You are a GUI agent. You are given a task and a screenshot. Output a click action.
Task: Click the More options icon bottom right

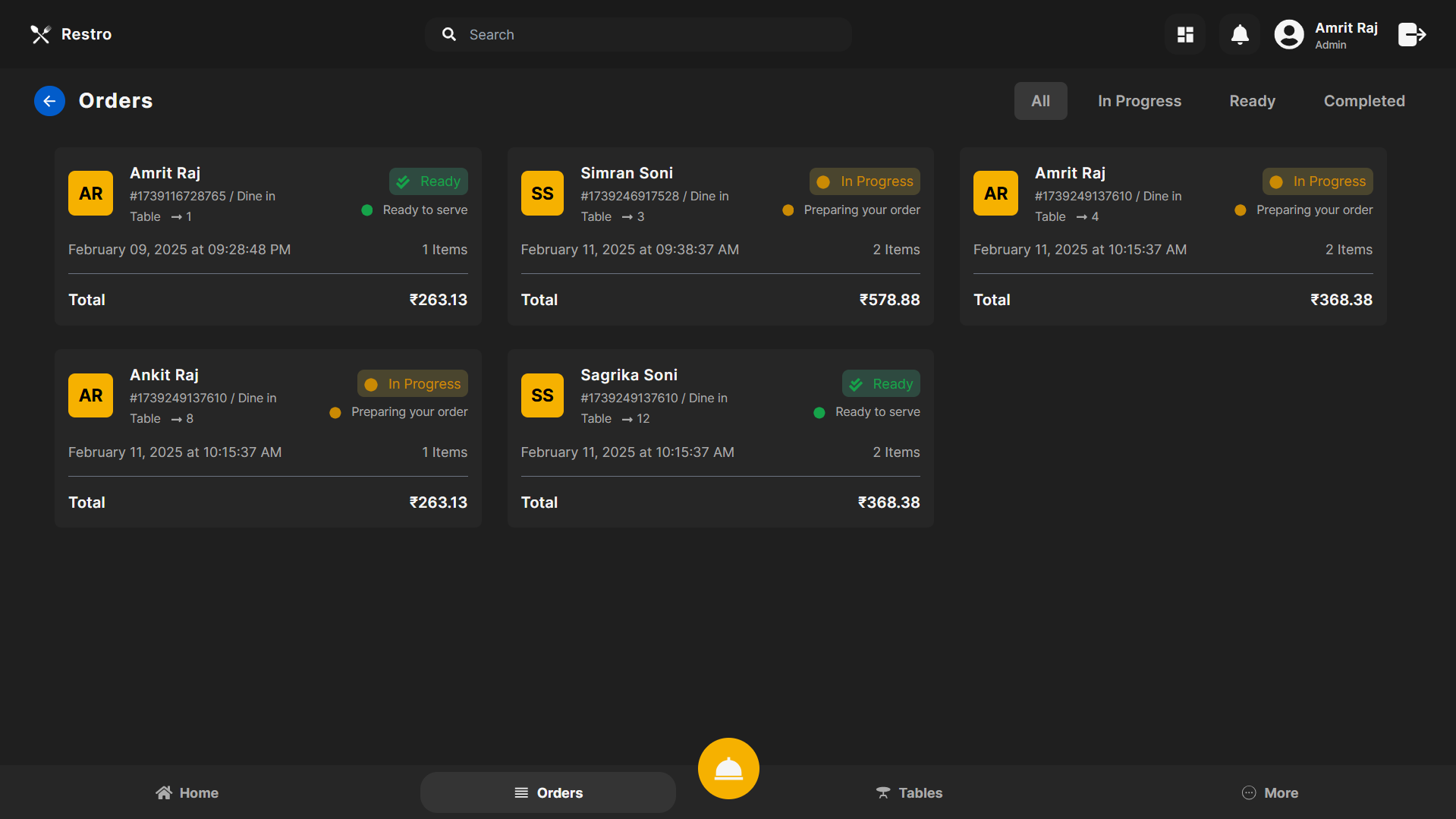(x=1247, y=792)
